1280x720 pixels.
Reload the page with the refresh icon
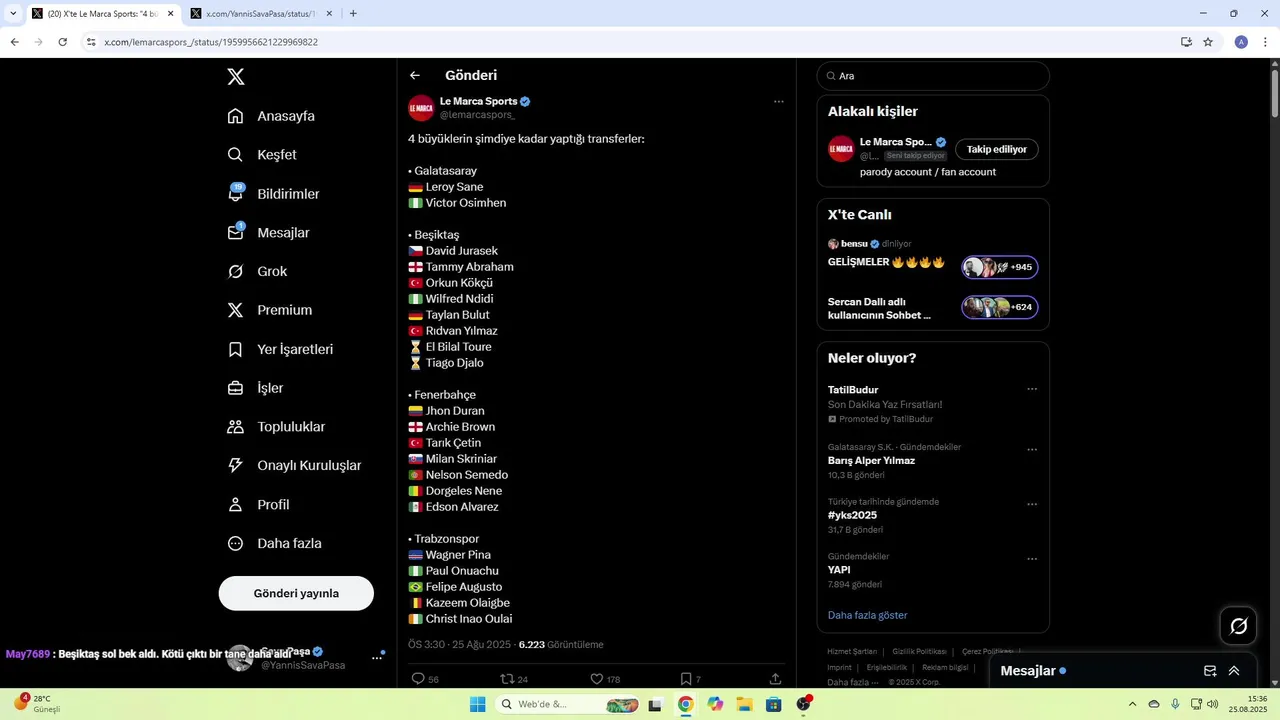coord(62,42)
